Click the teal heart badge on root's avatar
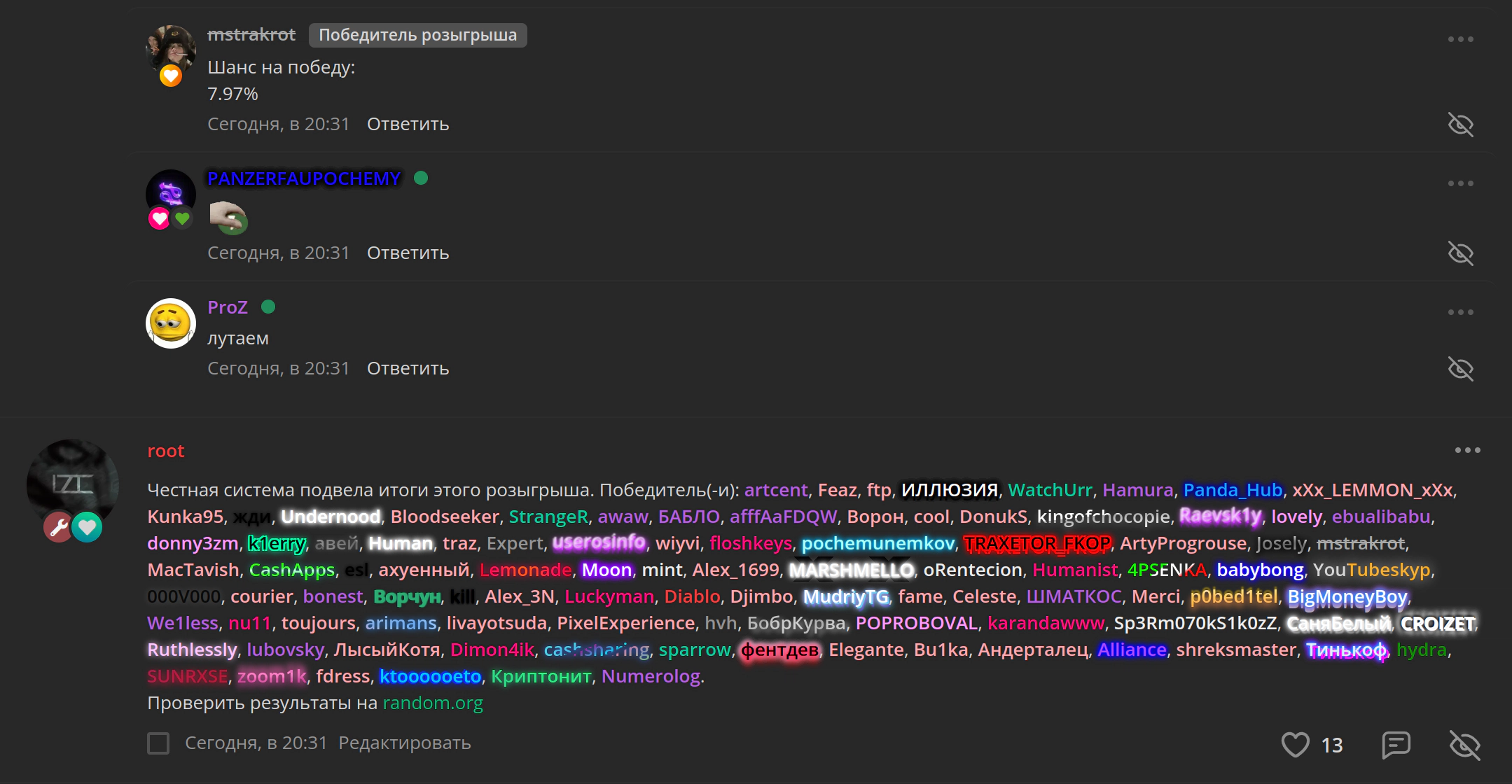Viewport: 1512px width, 784px height. click(88, 527)
